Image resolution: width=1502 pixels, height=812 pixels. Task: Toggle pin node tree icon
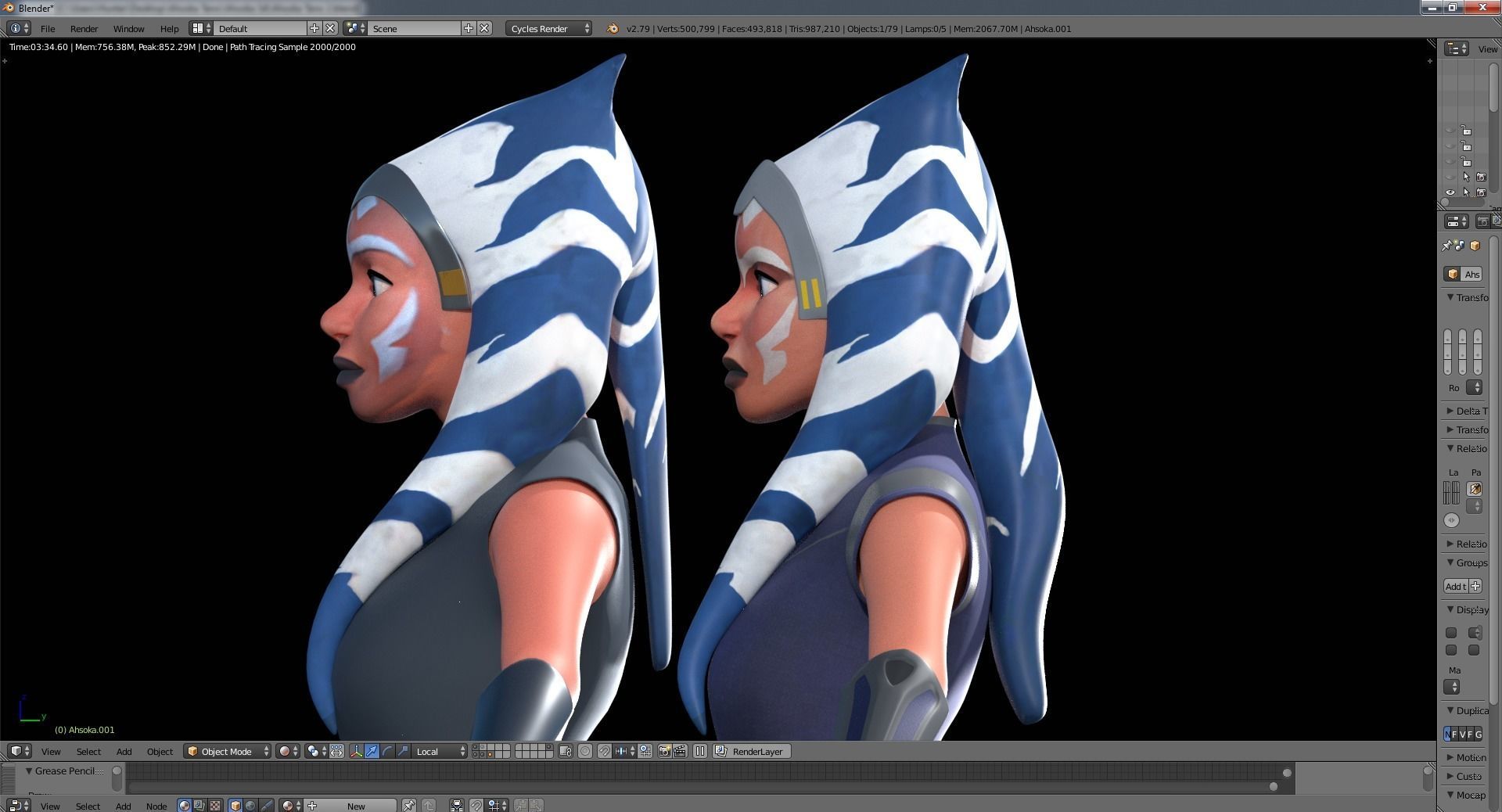[409, 806]
